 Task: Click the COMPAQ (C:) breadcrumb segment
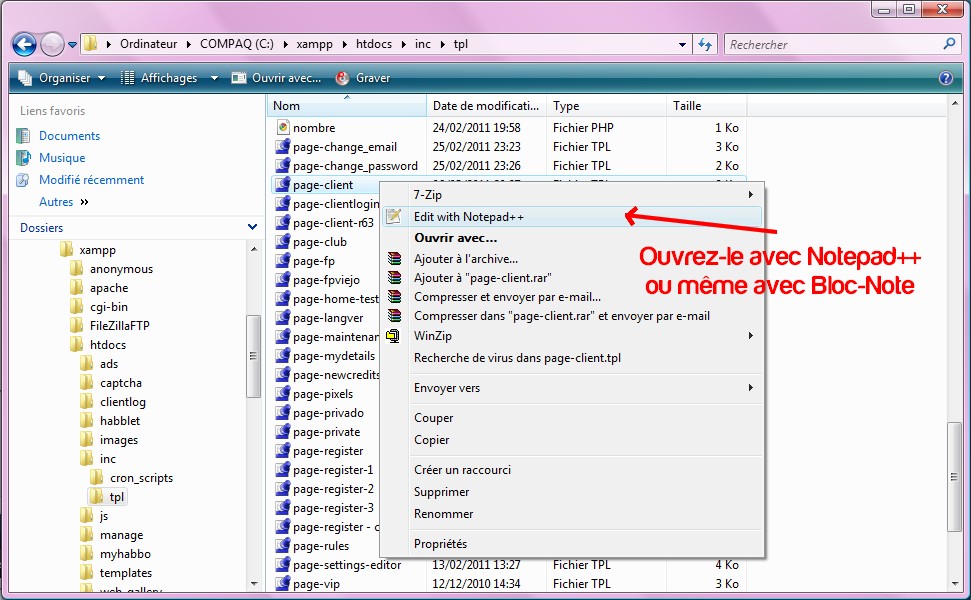click(237, 44)
